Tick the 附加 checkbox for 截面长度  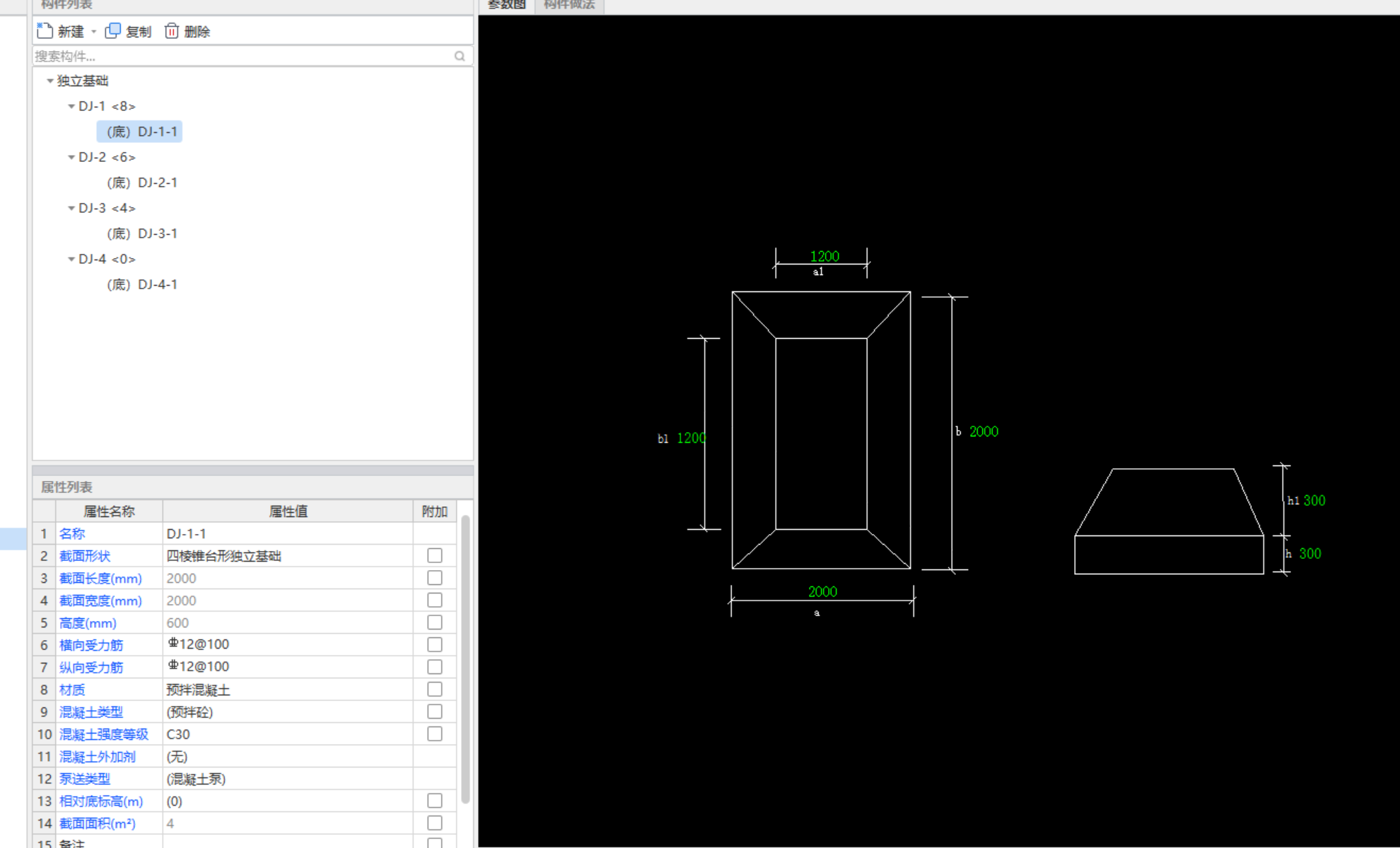[x=435, y=578]
